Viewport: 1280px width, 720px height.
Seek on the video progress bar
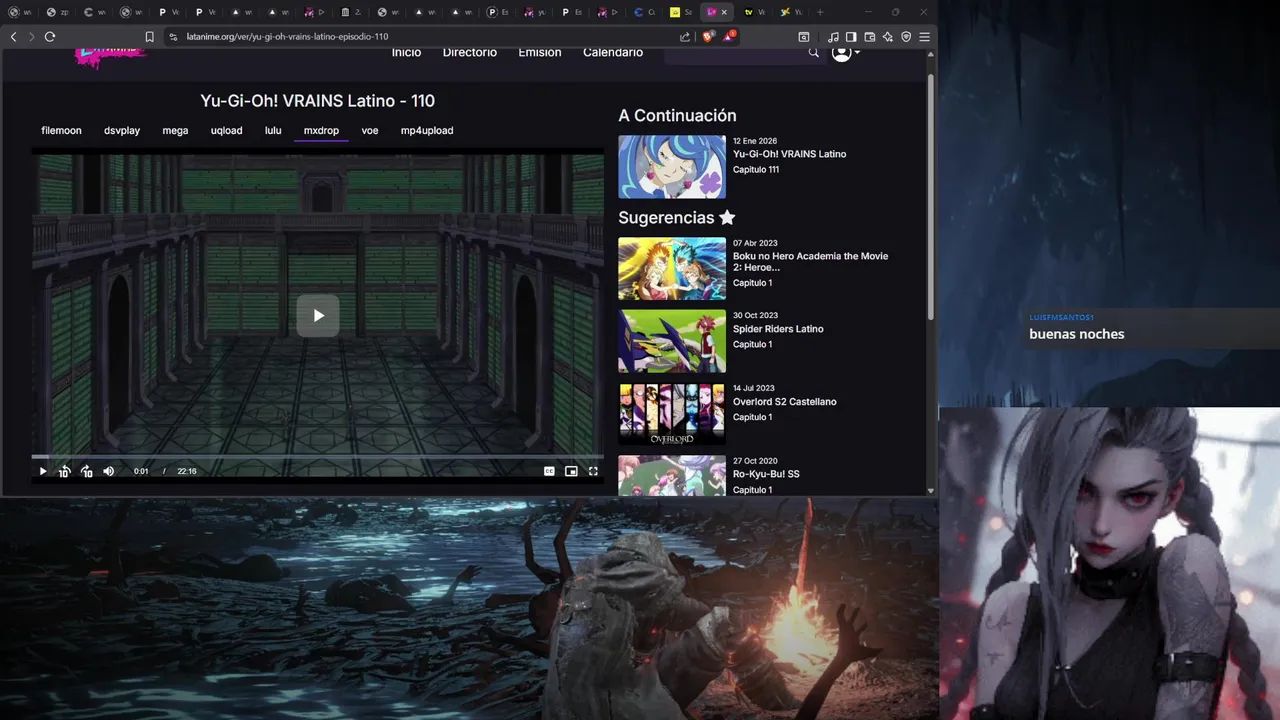pyautogui.click(x=318, y=457)
